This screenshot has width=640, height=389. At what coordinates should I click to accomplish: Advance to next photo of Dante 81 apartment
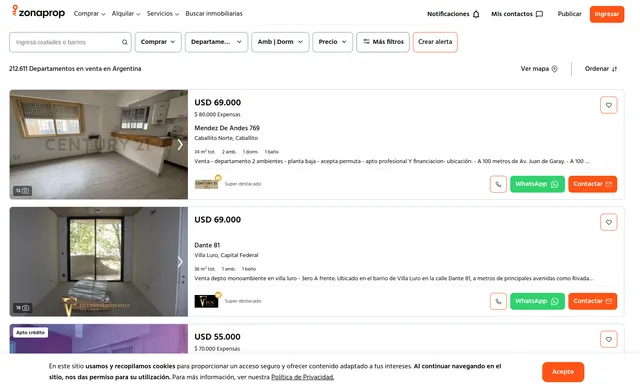180,262
